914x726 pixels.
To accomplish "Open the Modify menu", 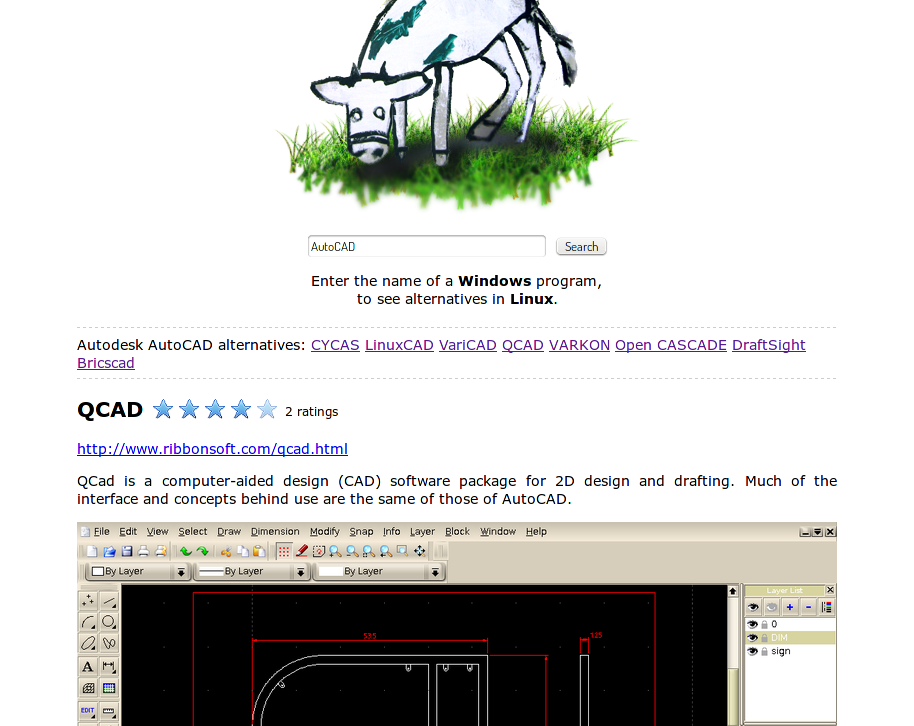I will click(325, 532).
